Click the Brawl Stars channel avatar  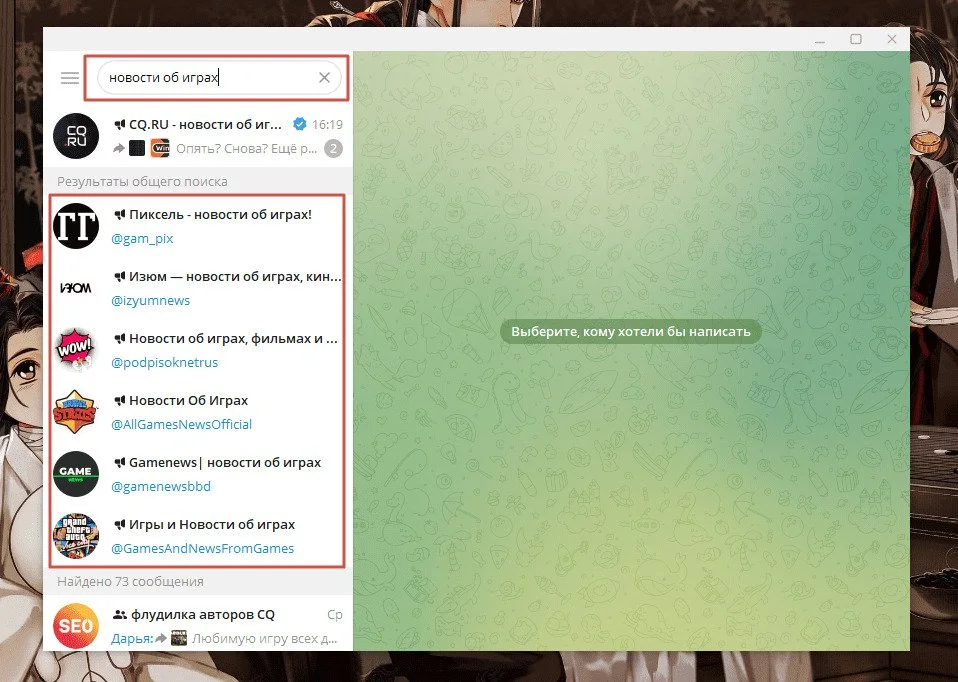pyautogui.click(x=76, y=412)
